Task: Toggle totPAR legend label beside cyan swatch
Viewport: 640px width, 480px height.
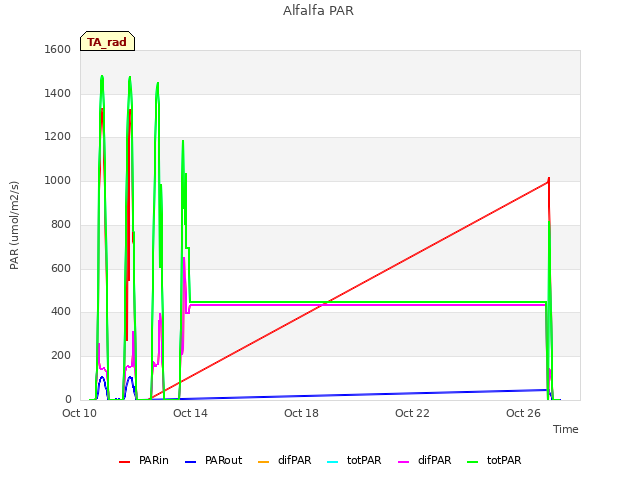Action: point(364,460)
